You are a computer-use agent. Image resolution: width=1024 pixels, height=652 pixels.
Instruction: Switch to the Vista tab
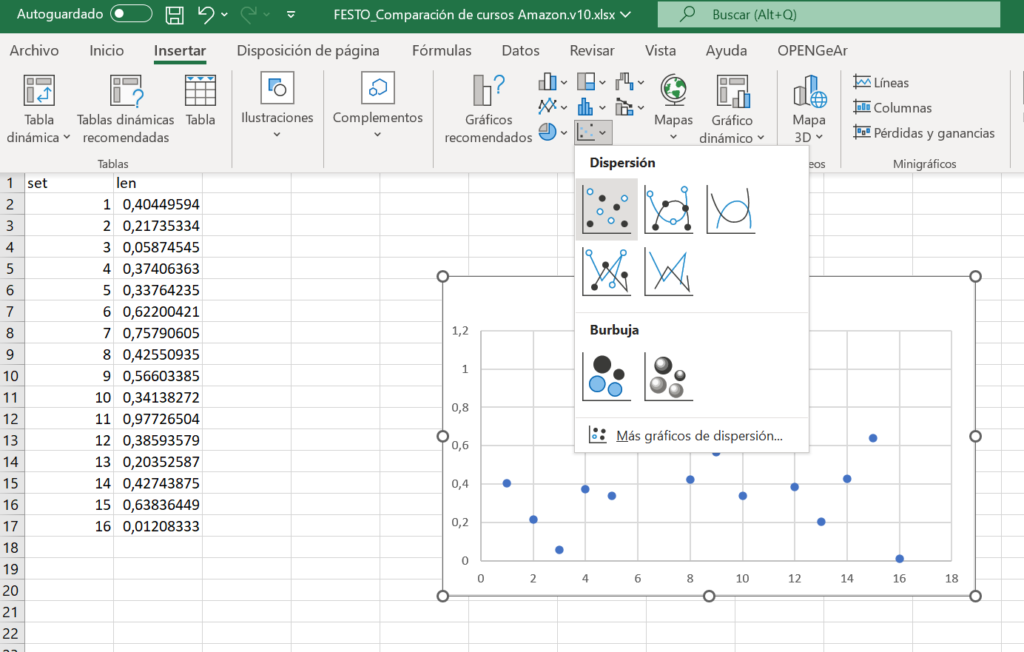point(660,50)
